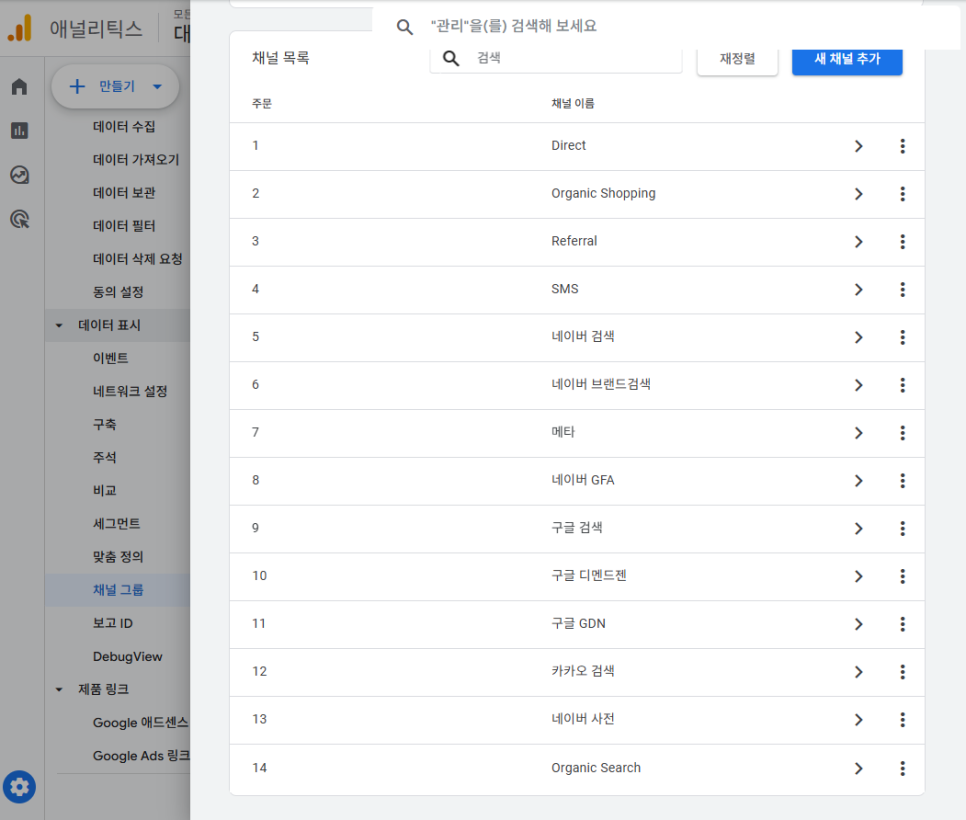Expand the 네이버 검색 row chevron
Image resolution: width=966 pixels, height=820 pixels.
pyautogui.click(x=858, y=337)
